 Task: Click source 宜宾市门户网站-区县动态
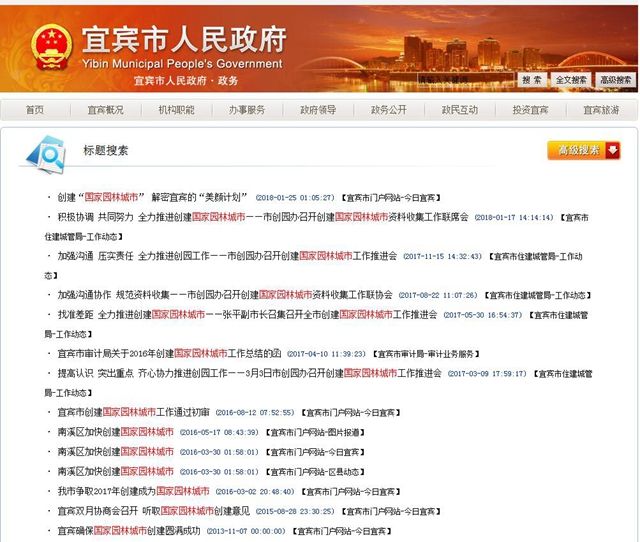[315, 472]
